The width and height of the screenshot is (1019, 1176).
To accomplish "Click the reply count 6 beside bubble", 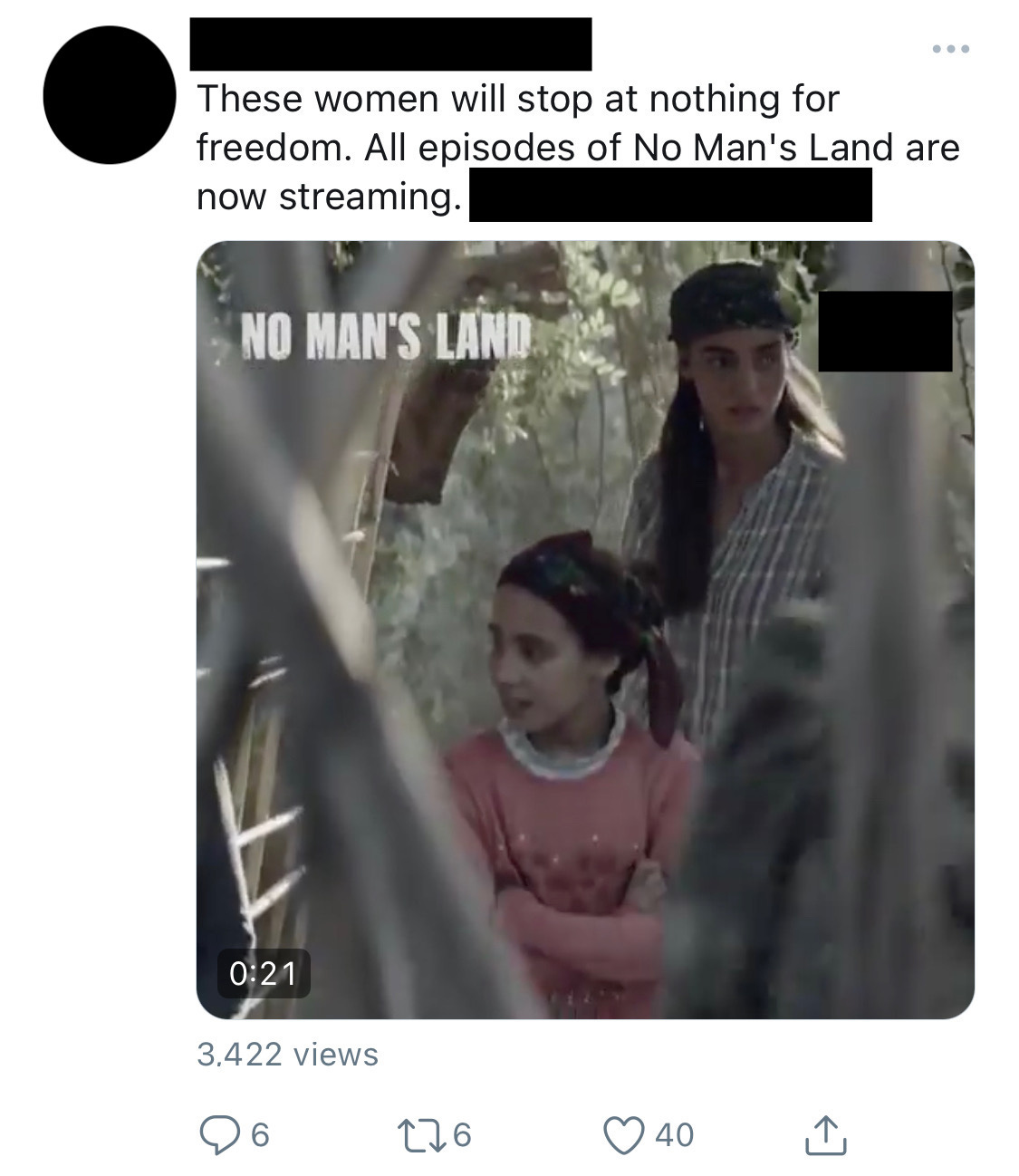I will pos(259,1134).
